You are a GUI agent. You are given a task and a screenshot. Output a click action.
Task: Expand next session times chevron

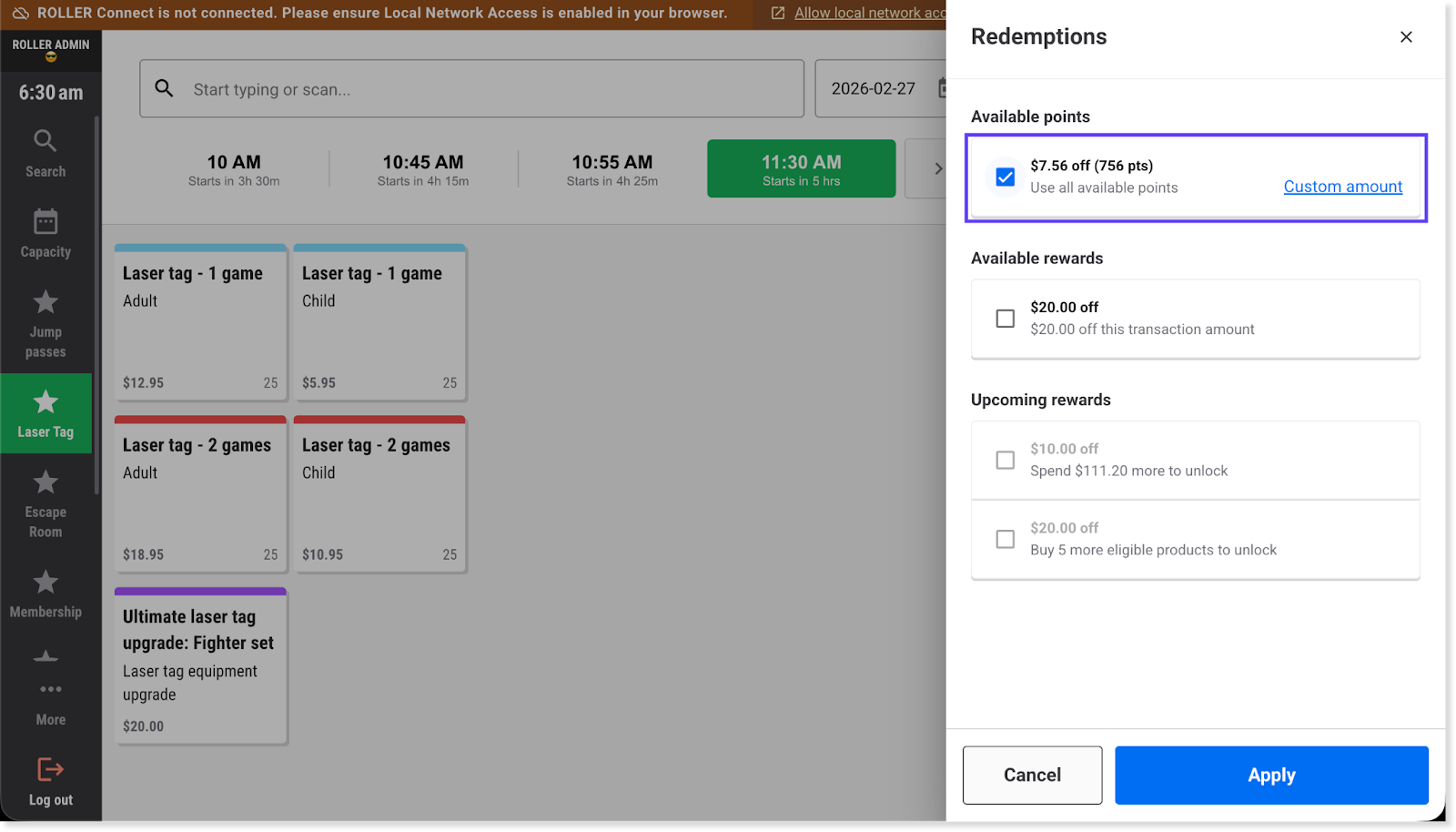tap(937, 168)
